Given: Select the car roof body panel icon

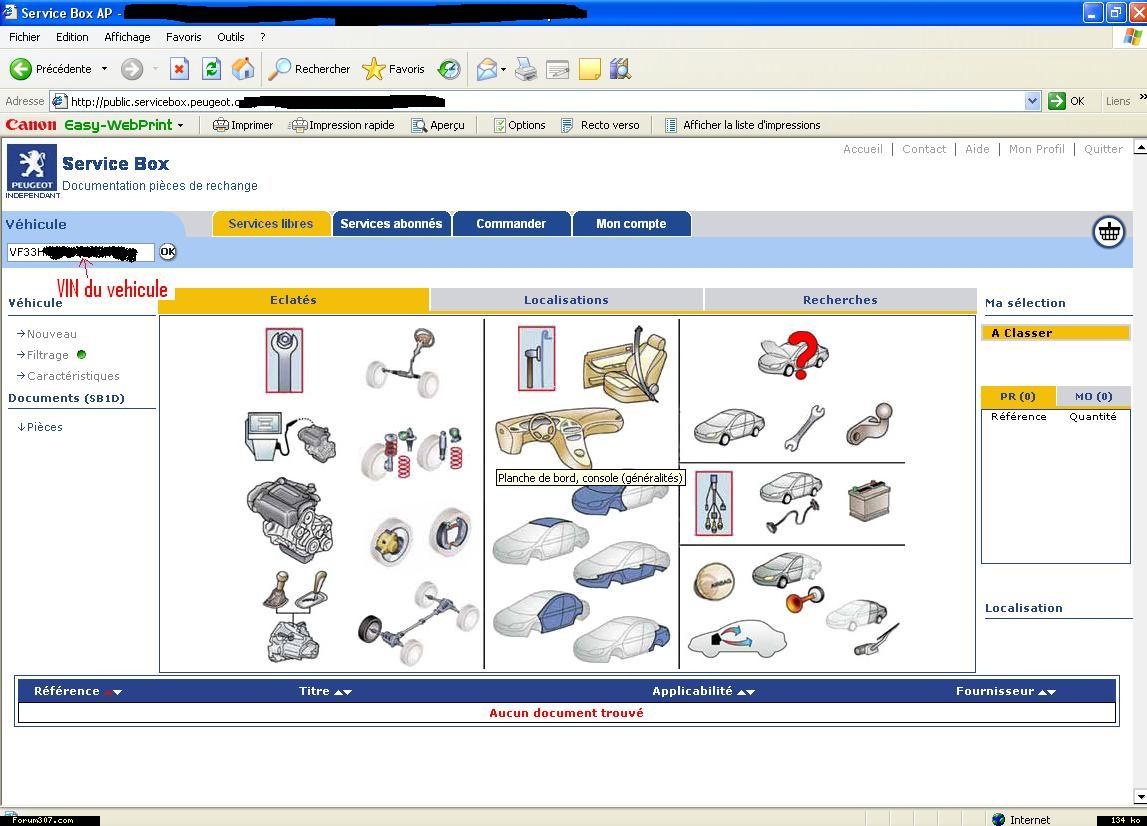Looking at the screenshot, I should (x=540, y=540).
